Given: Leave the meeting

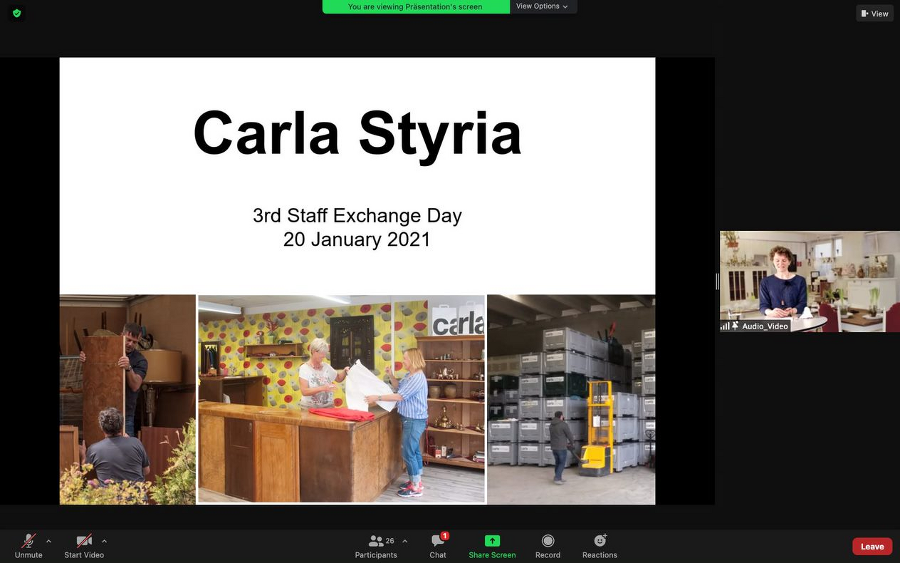Looking at the screenshot, I should (872, 546).
